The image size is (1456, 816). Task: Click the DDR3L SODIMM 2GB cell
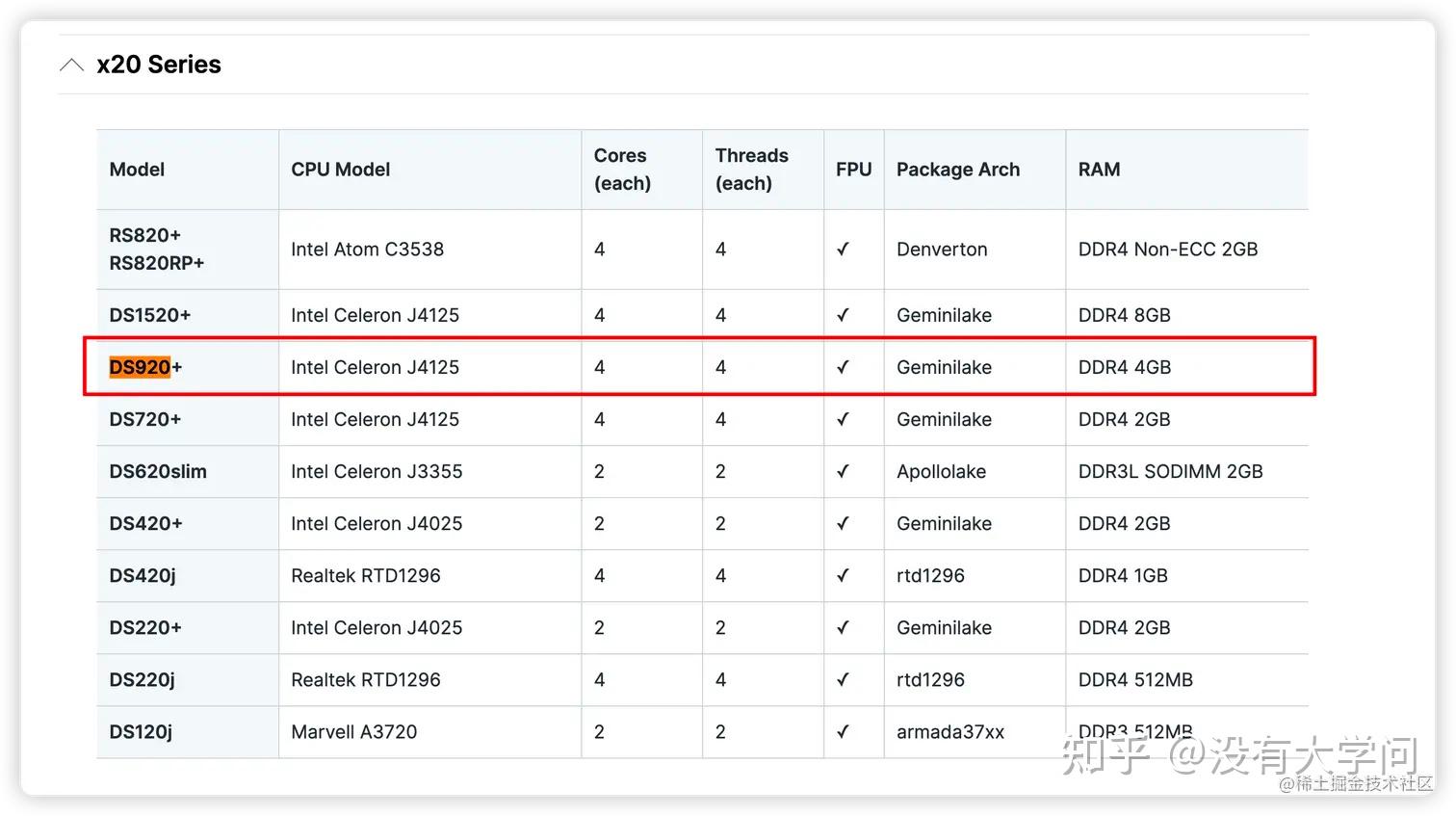[x=1170, y=471]
